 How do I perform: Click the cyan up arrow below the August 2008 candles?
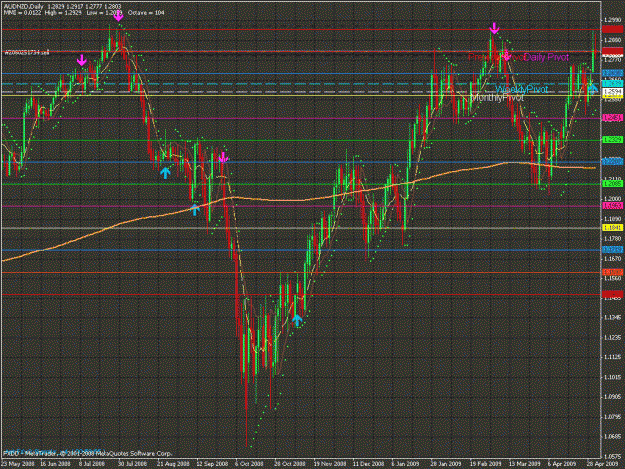(165, 173)
